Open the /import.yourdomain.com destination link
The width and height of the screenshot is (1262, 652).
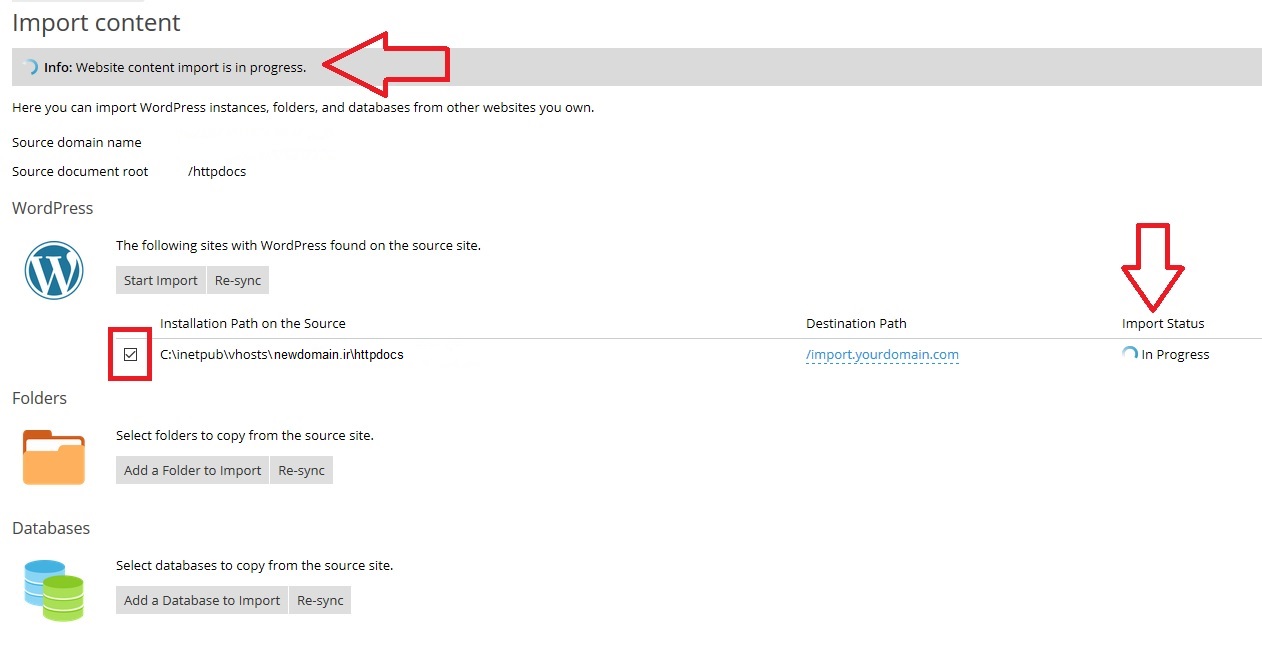[882, 354]
